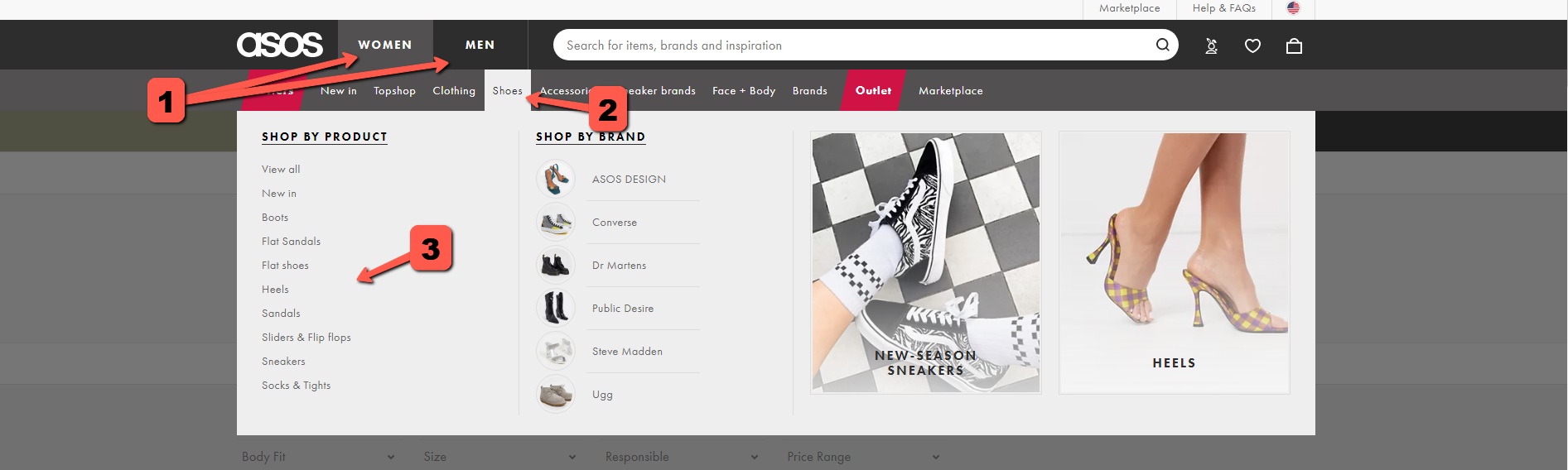
Task: Click the ASOS DESIGN brand shoe icon
Action: coord(556,179)
